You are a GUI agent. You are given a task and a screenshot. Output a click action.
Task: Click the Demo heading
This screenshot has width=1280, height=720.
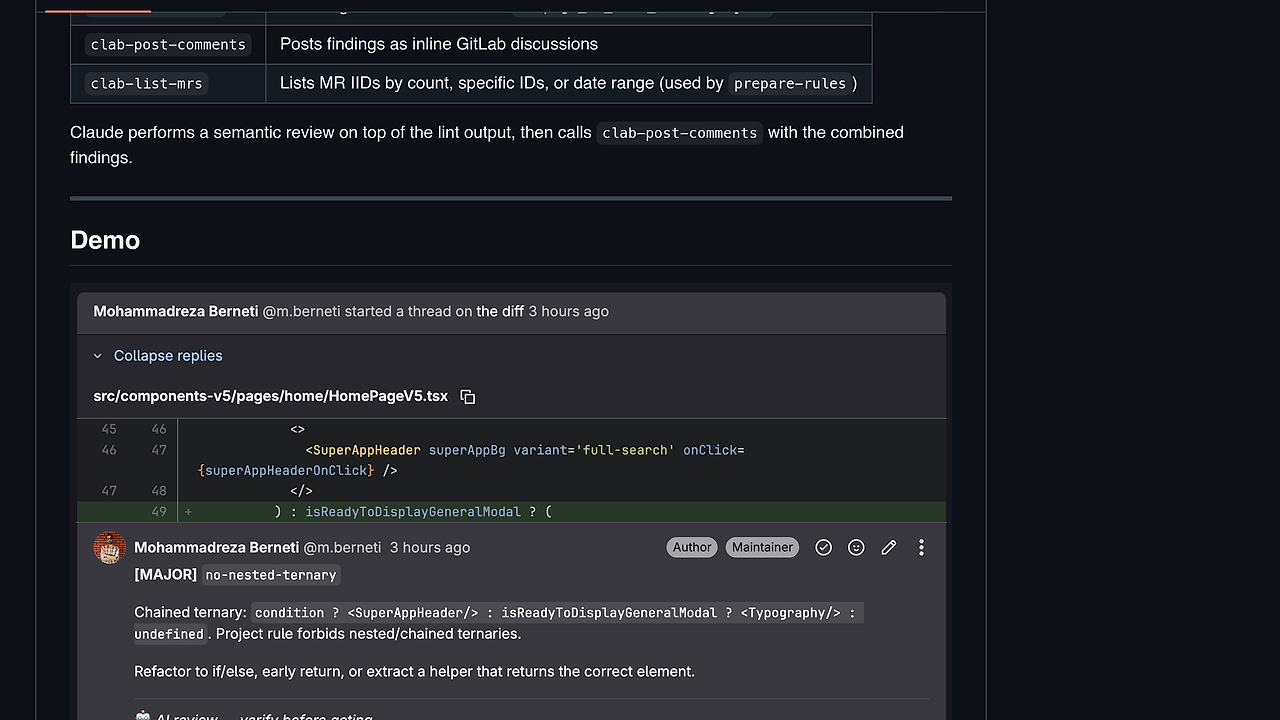[105, 240]
